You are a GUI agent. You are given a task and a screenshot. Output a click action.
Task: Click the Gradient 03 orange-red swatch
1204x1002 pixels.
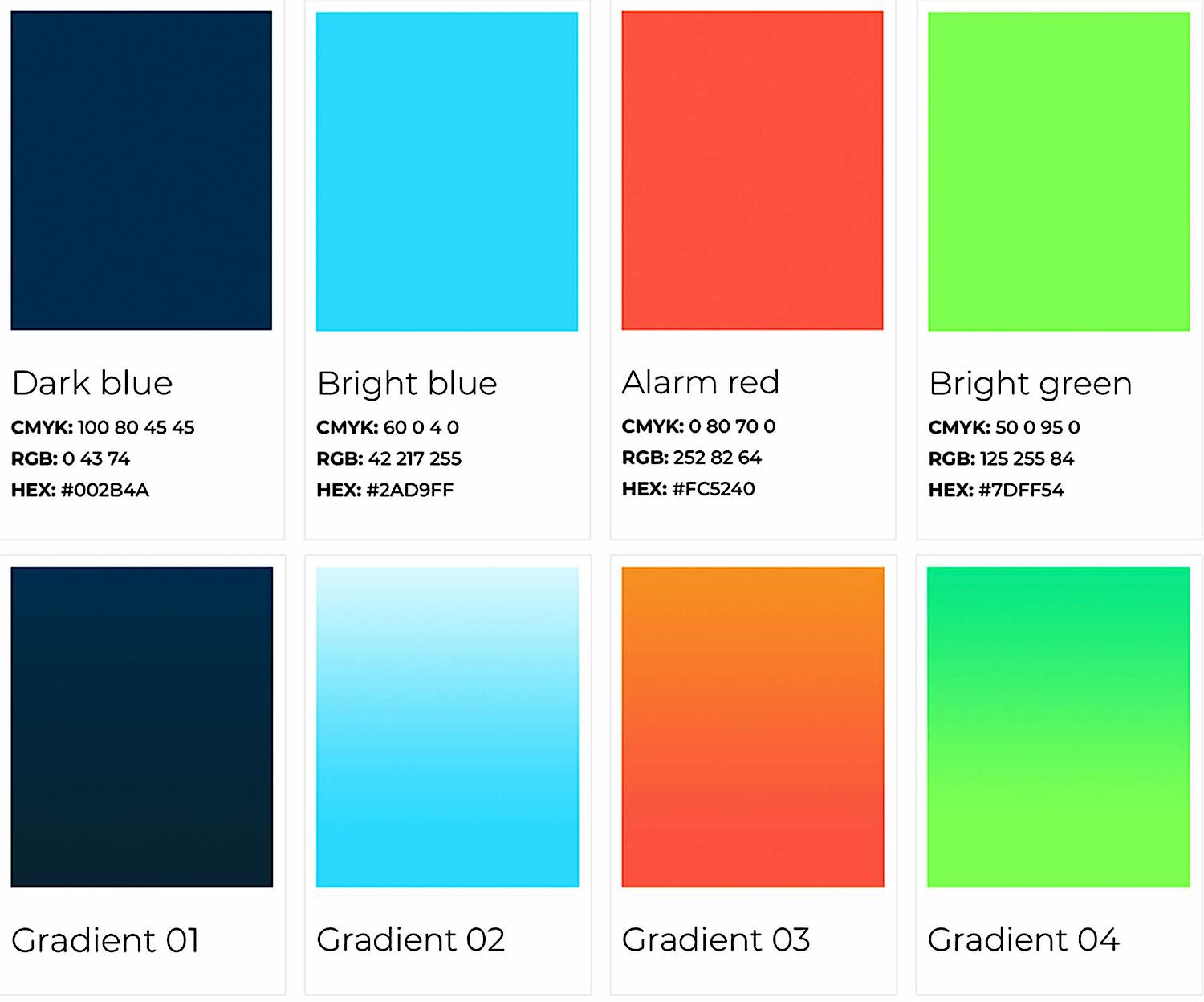753,727
